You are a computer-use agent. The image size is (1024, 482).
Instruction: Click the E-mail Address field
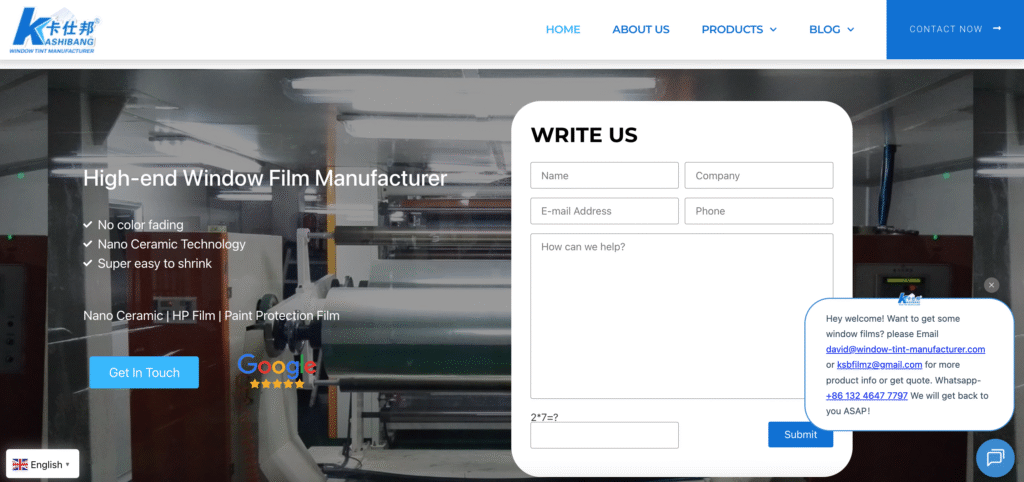point(604,211)
